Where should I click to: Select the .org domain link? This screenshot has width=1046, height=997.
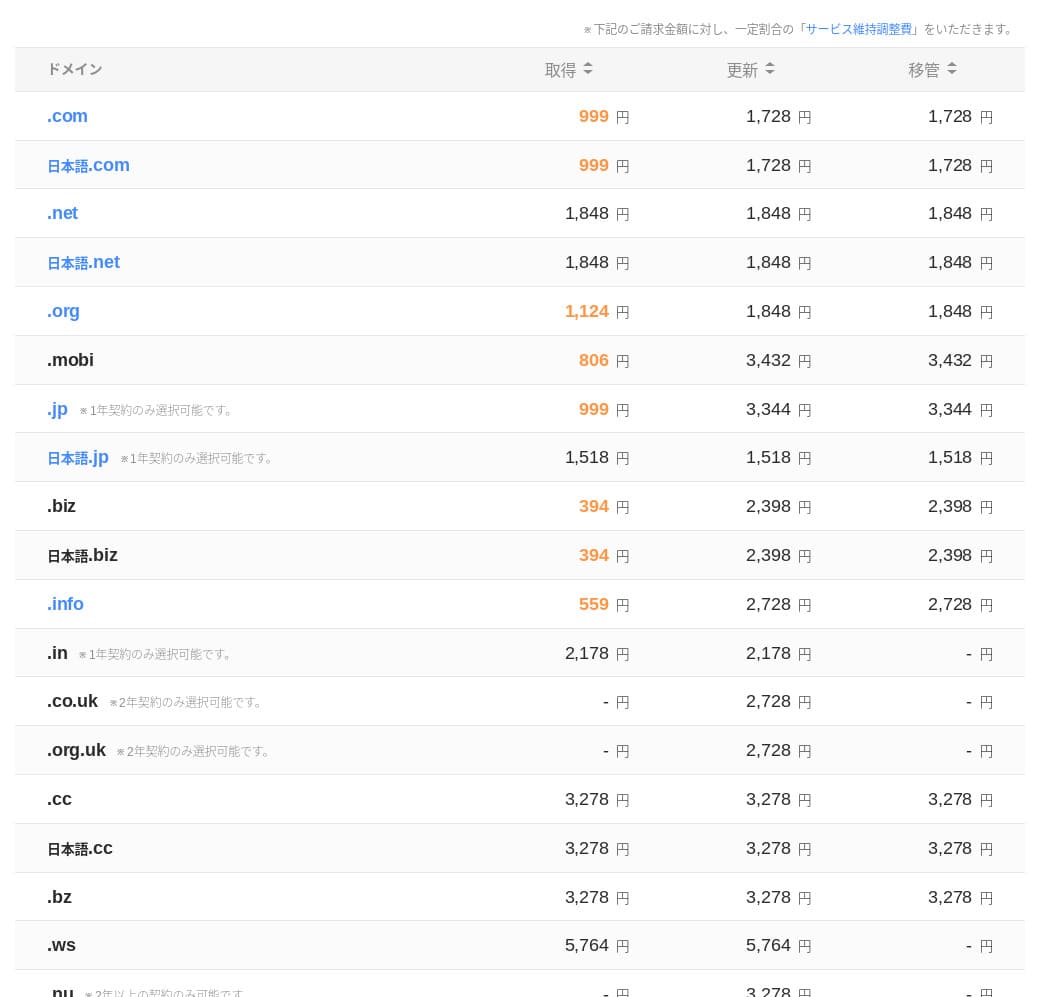click(63, 311)
